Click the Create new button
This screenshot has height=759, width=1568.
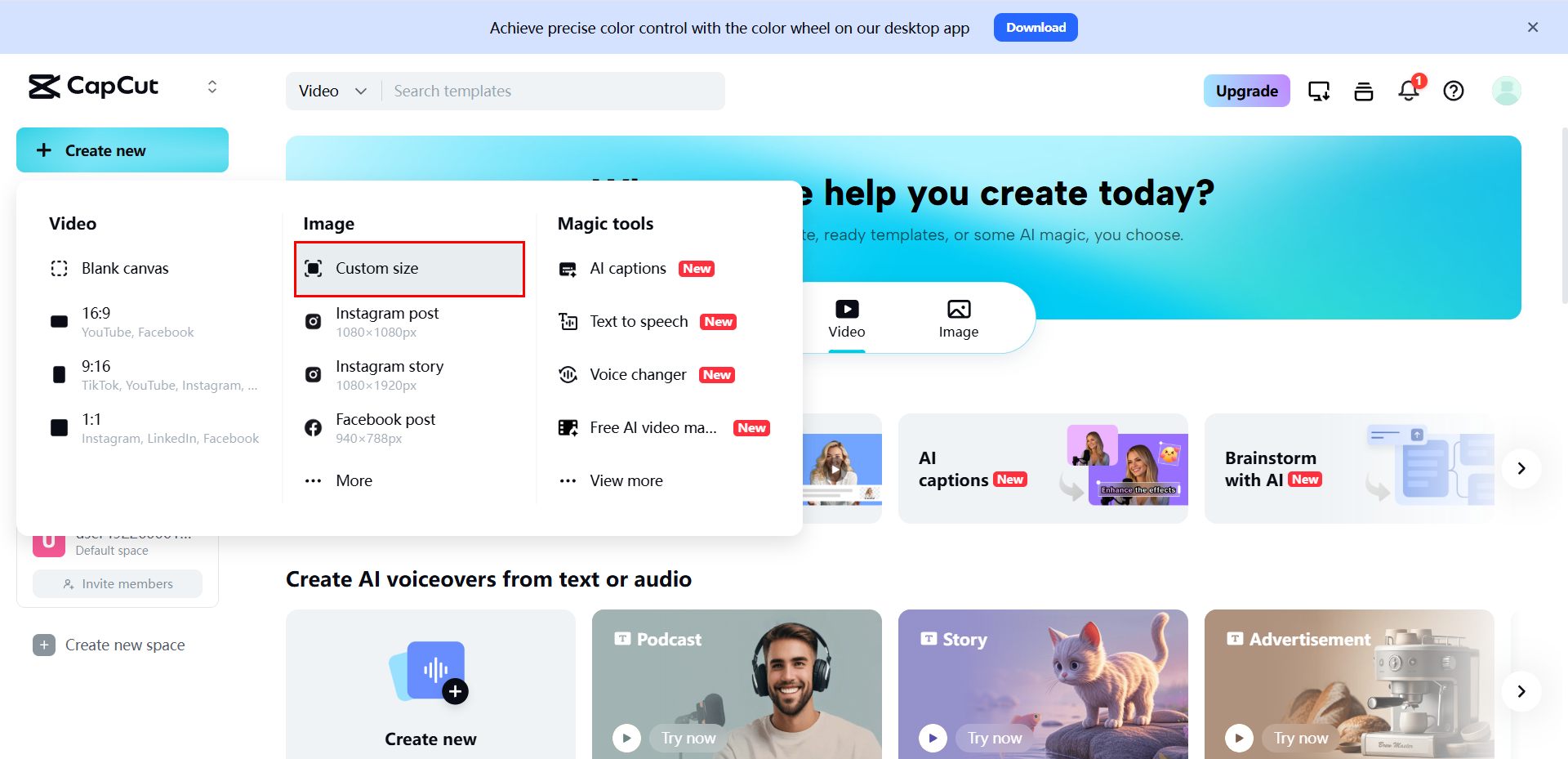pos(122,150)
